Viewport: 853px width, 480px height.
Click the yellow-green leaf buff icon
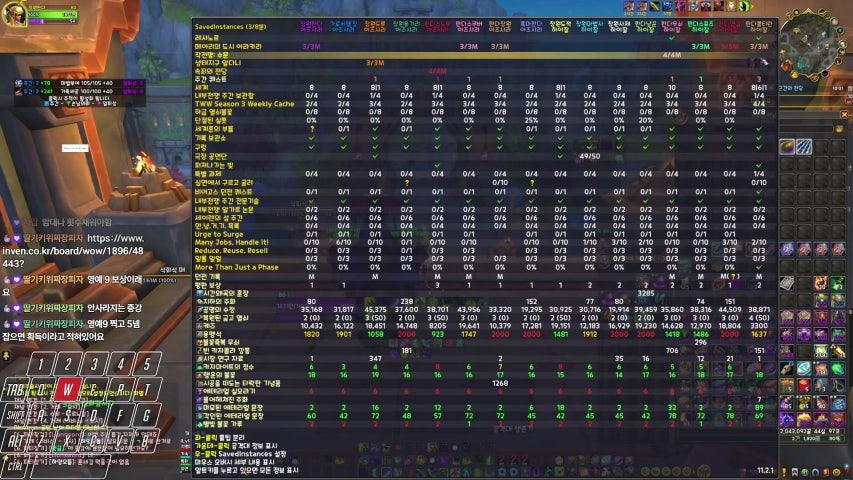pos(654,6)
